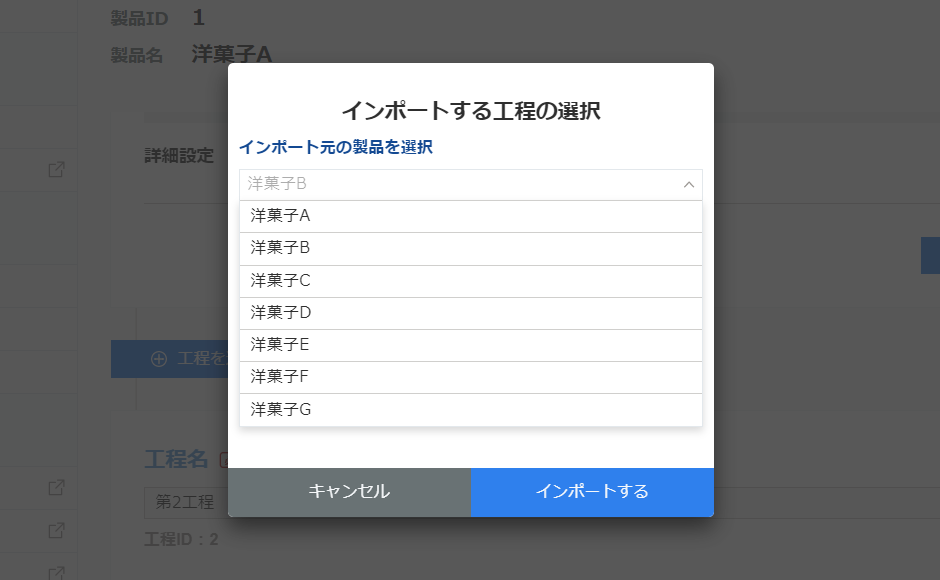The width and height of the screenshot is (940, 580).
Task: Click the インポートする工程の選択 dialog title
Action: pos(471,111)
